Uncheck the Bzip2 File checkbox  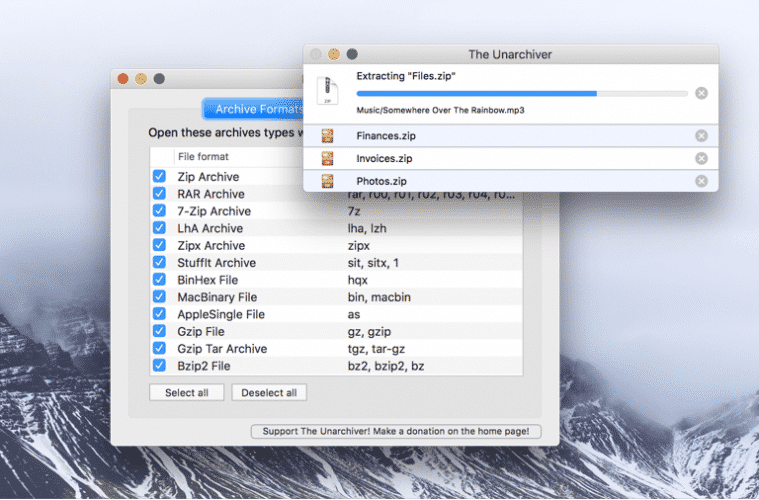click(159, 366)
